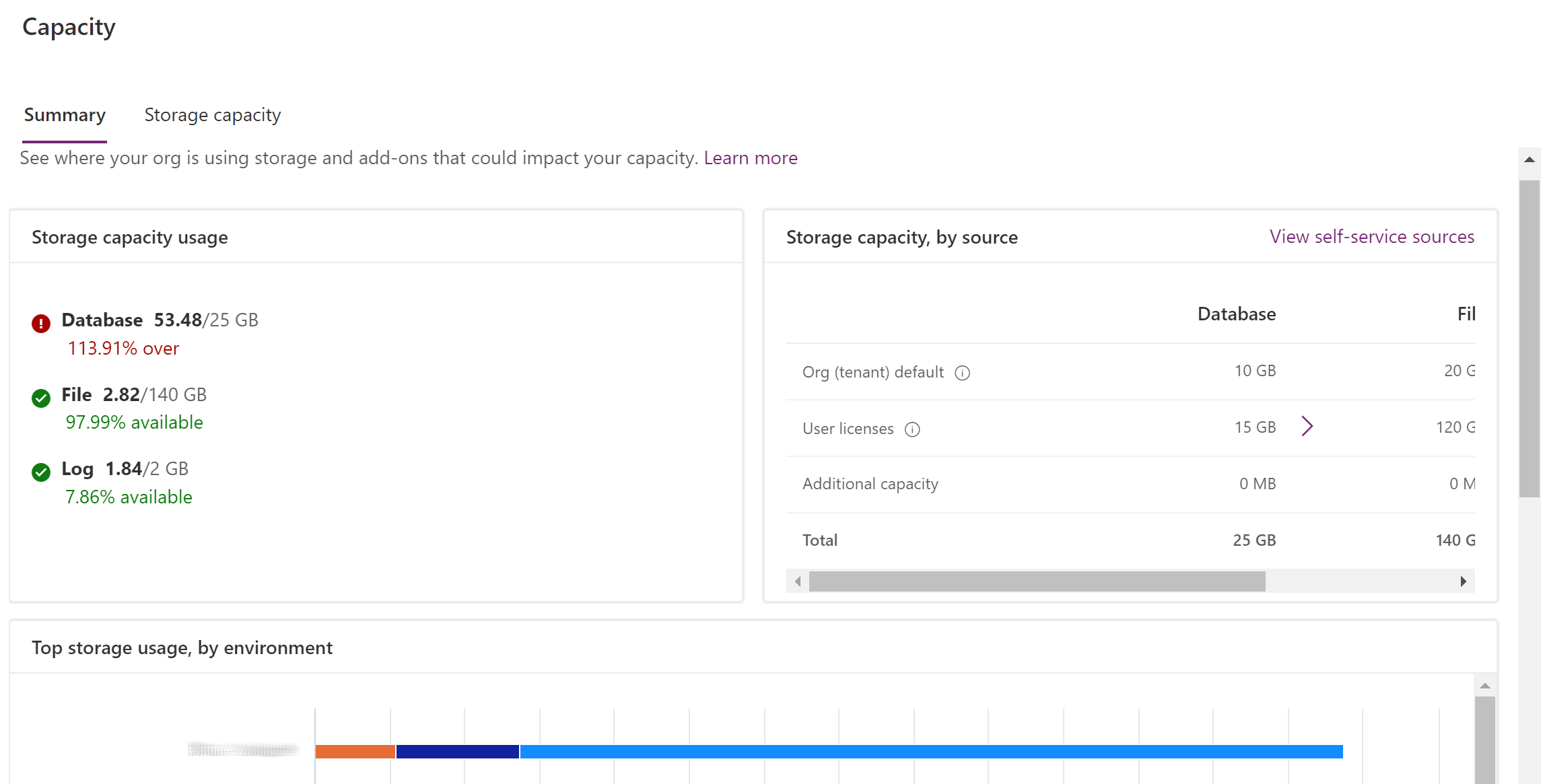
Task: Click the Total row label
Action: (820, 540)
